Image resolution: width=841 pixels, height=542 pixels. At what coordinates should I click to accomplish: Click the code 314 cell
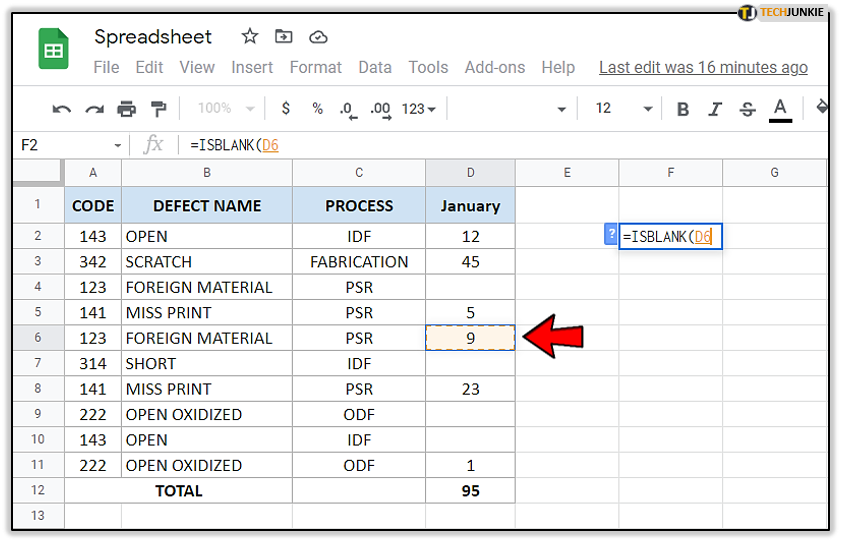click(x=93, y=363)
